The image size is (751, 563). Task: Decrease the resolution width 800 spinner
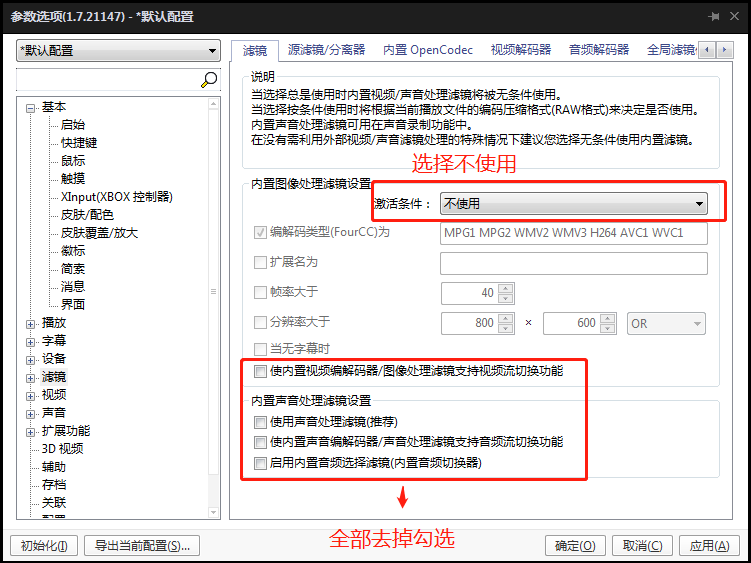click(505, 329)
